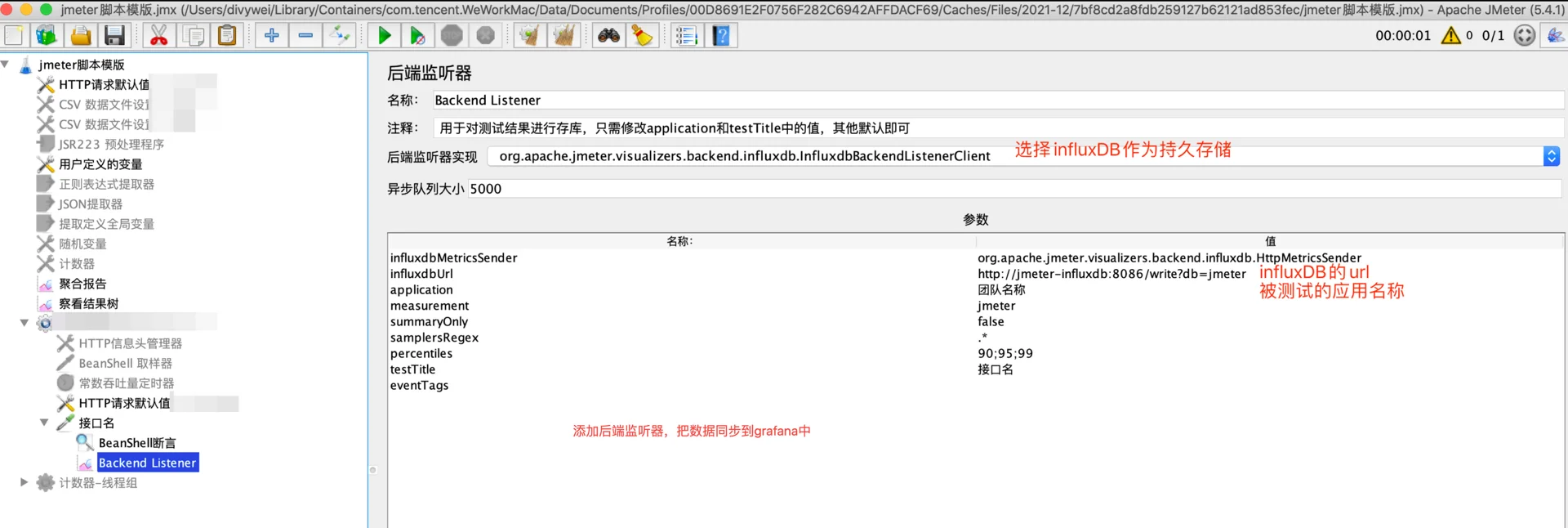The height and width of the screenshot is (528, 1568).
Task: Click the 值 column header
Action: tap(1270, 241)
